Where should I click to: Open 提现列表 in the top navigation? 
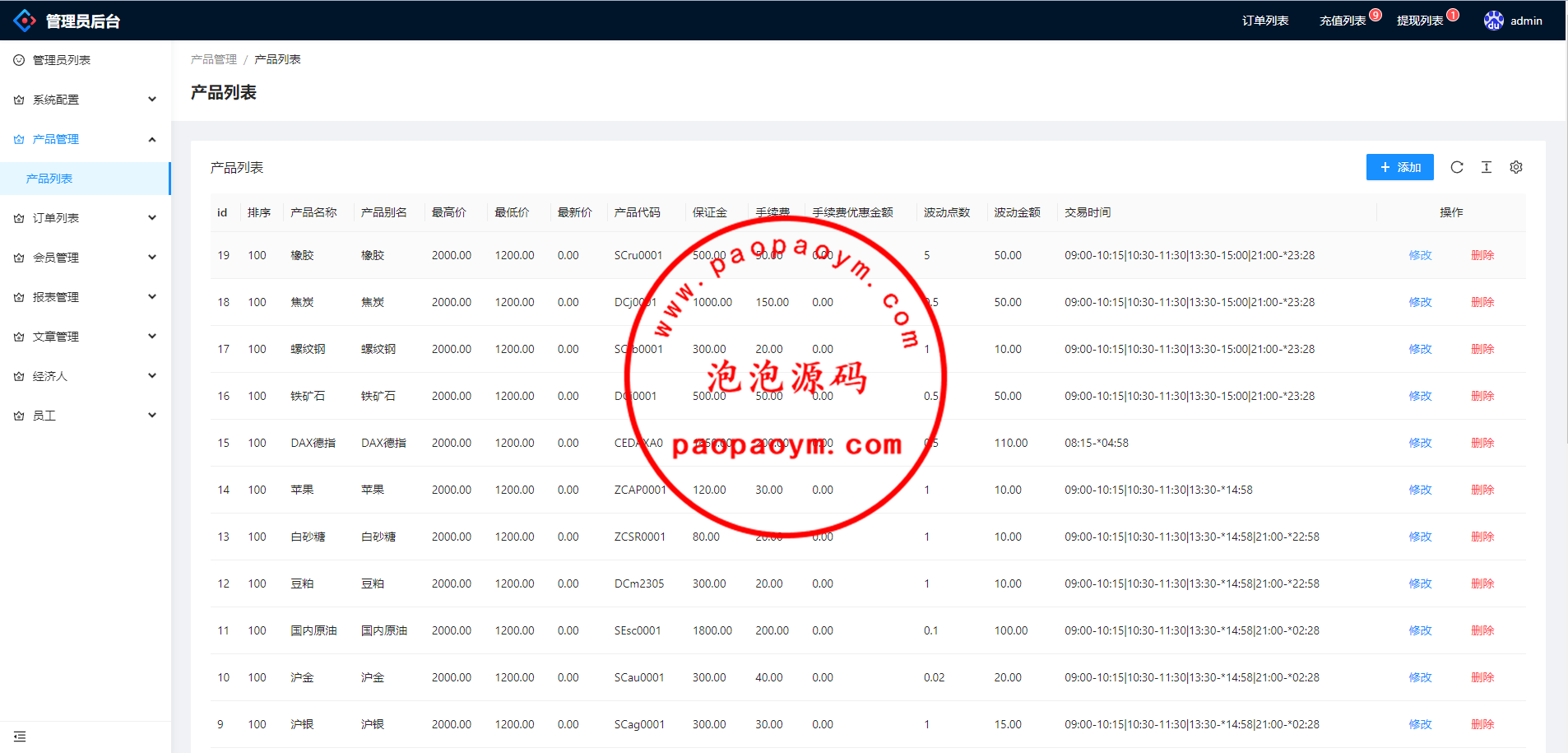pos(1419,21)
